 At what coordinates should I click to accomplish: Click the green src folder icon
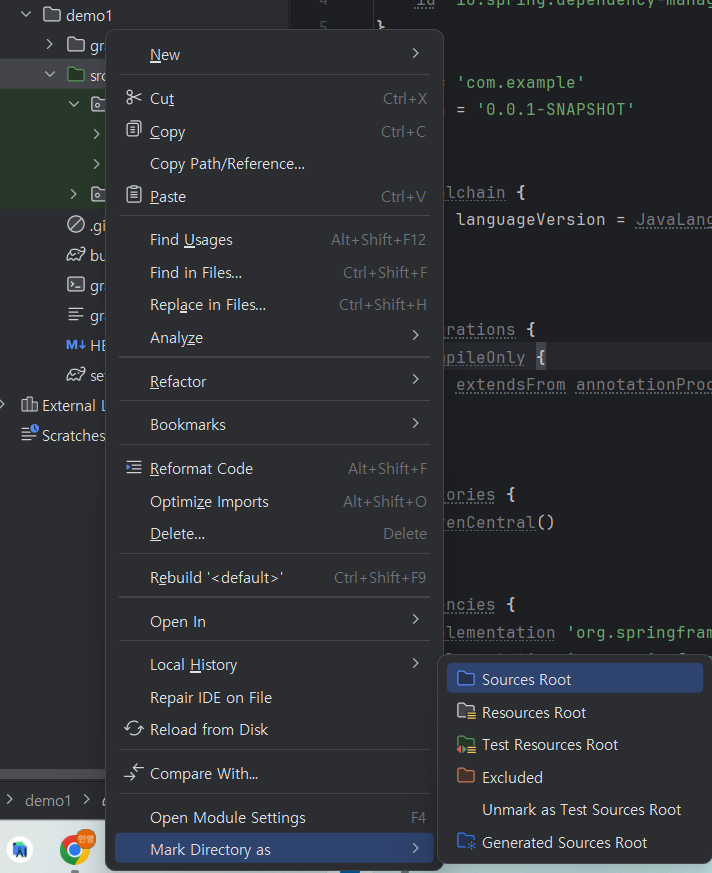coord(76,74)
